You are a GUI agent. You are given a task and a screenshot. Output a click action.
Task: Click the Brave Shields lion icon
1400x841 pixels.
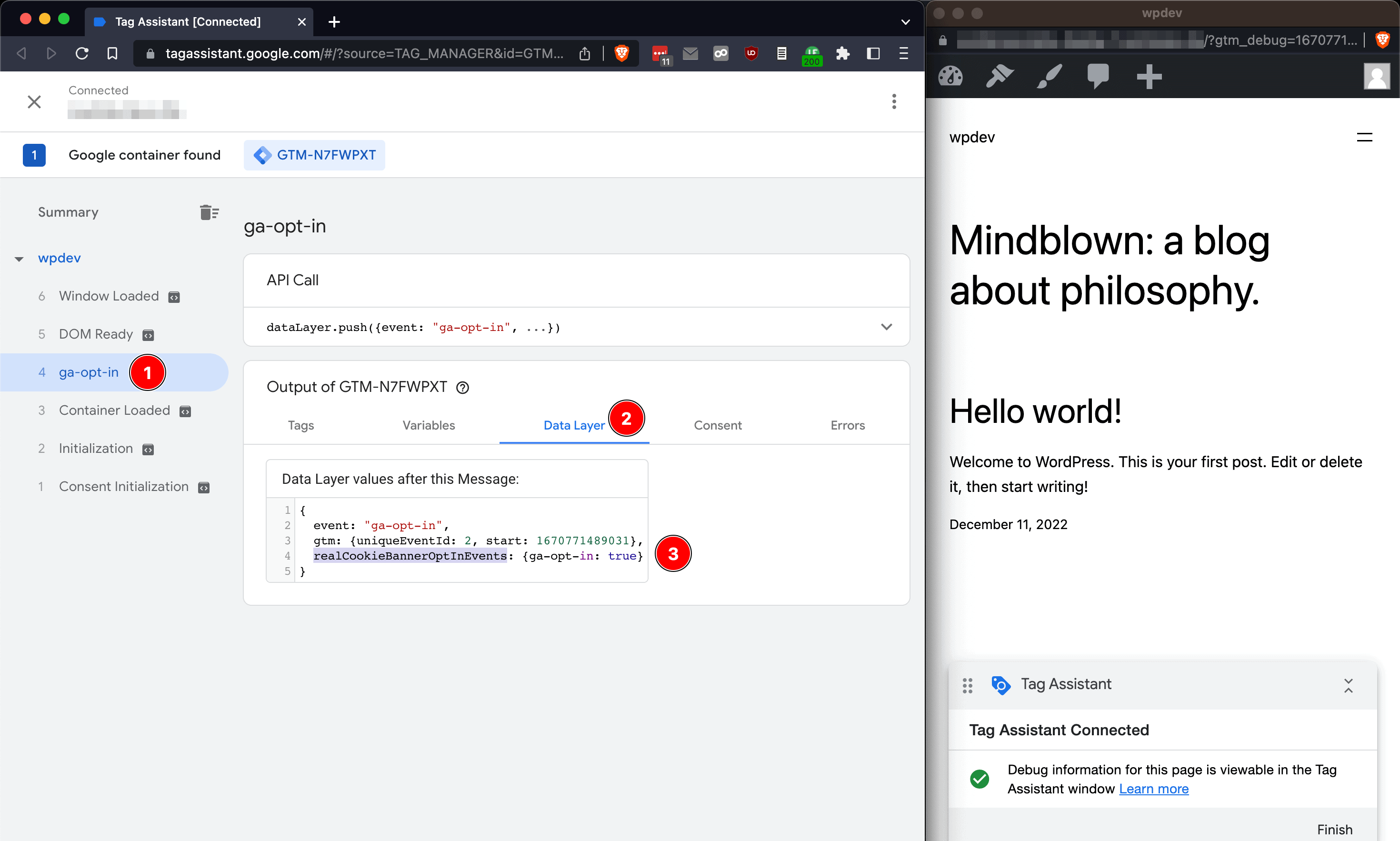click(621, 53)
